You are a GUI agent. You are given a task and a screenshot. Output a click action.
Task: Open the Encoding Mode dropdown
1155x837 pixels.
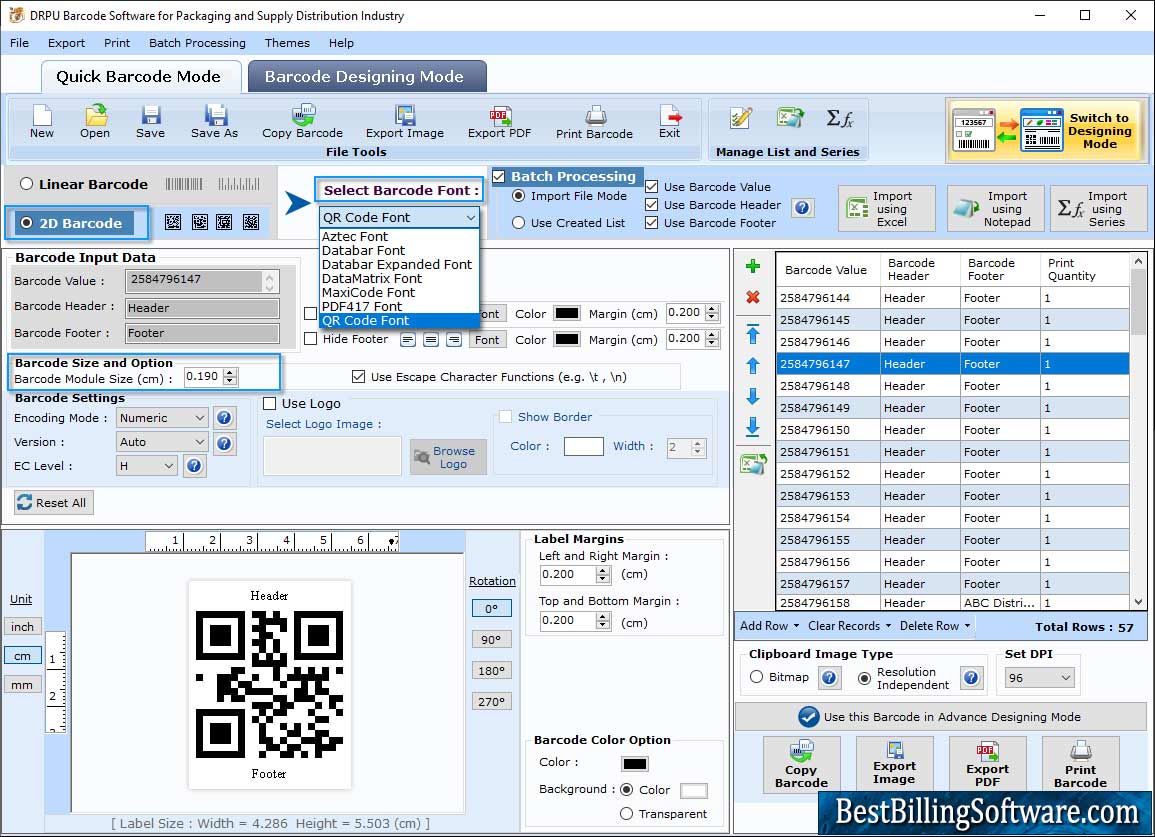click(x=162, y=418)
